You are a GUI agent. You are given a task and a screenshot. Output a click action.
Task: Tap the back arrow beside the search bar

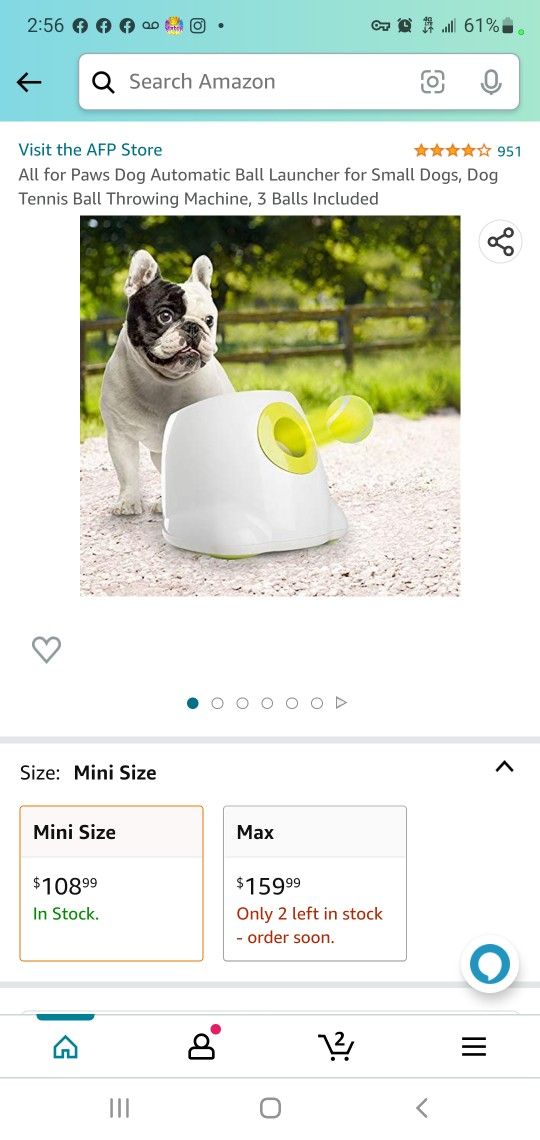point(29,82)
